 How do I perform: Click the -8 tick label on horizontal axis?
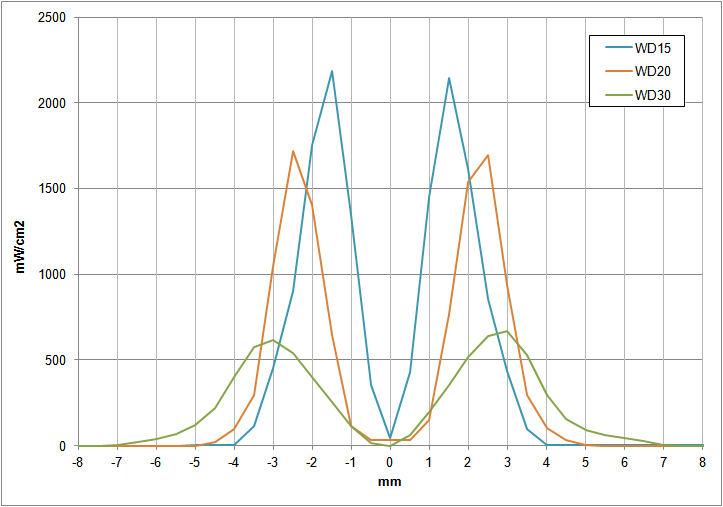point(78,461)
